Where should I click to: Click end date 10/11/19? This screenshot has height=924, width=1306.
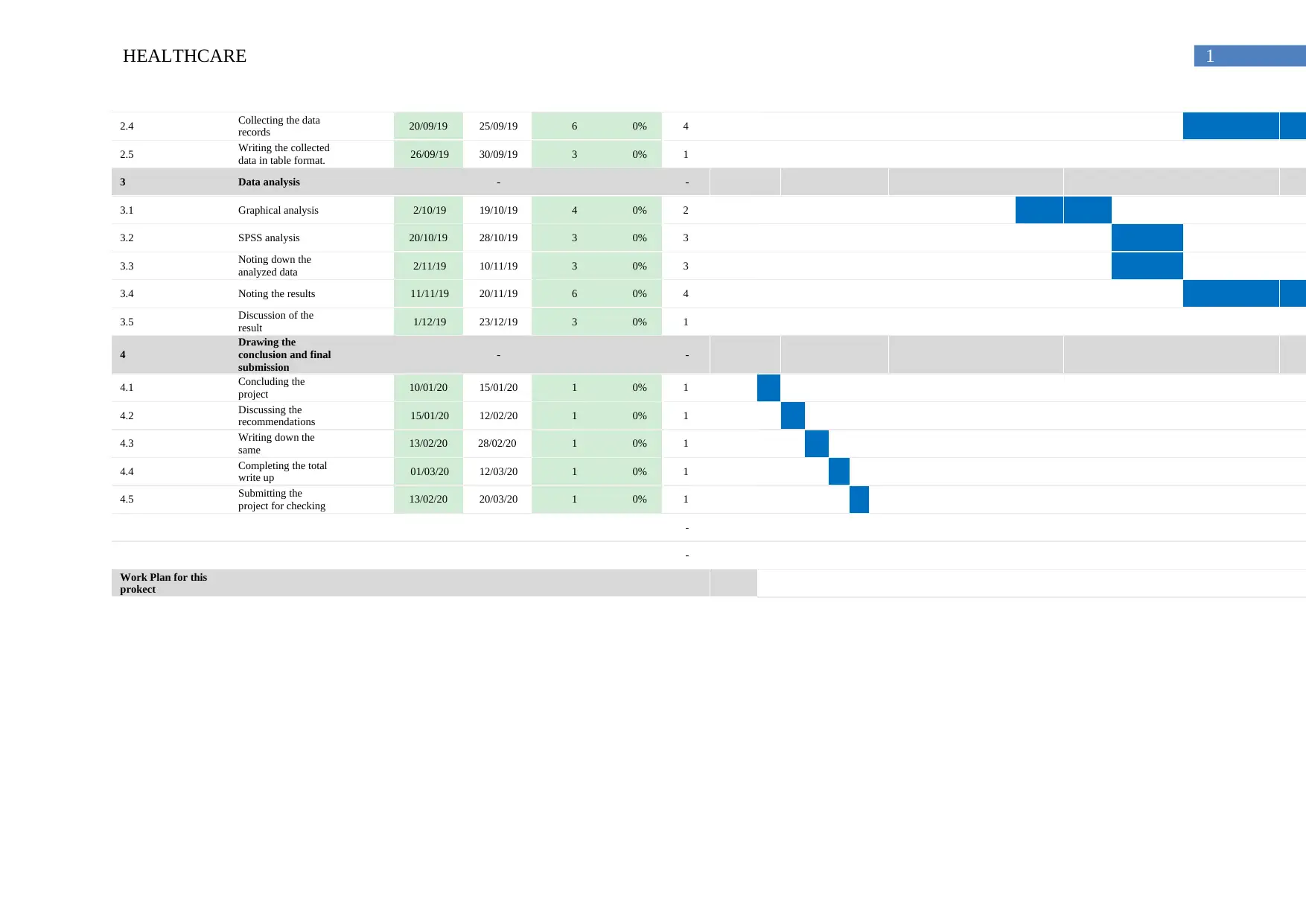(498, 266)
